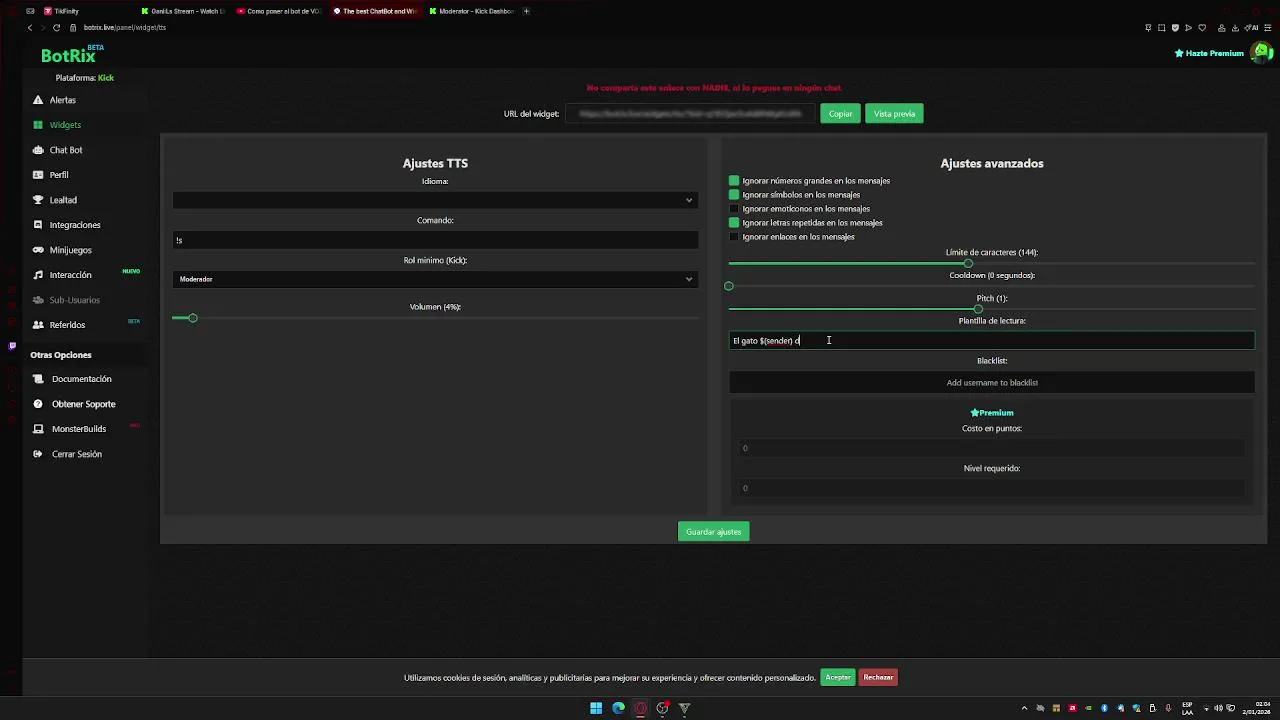Open the browser easy setup menu icon
Viewport: 1280px width, 720px height.
point(1268,28)
